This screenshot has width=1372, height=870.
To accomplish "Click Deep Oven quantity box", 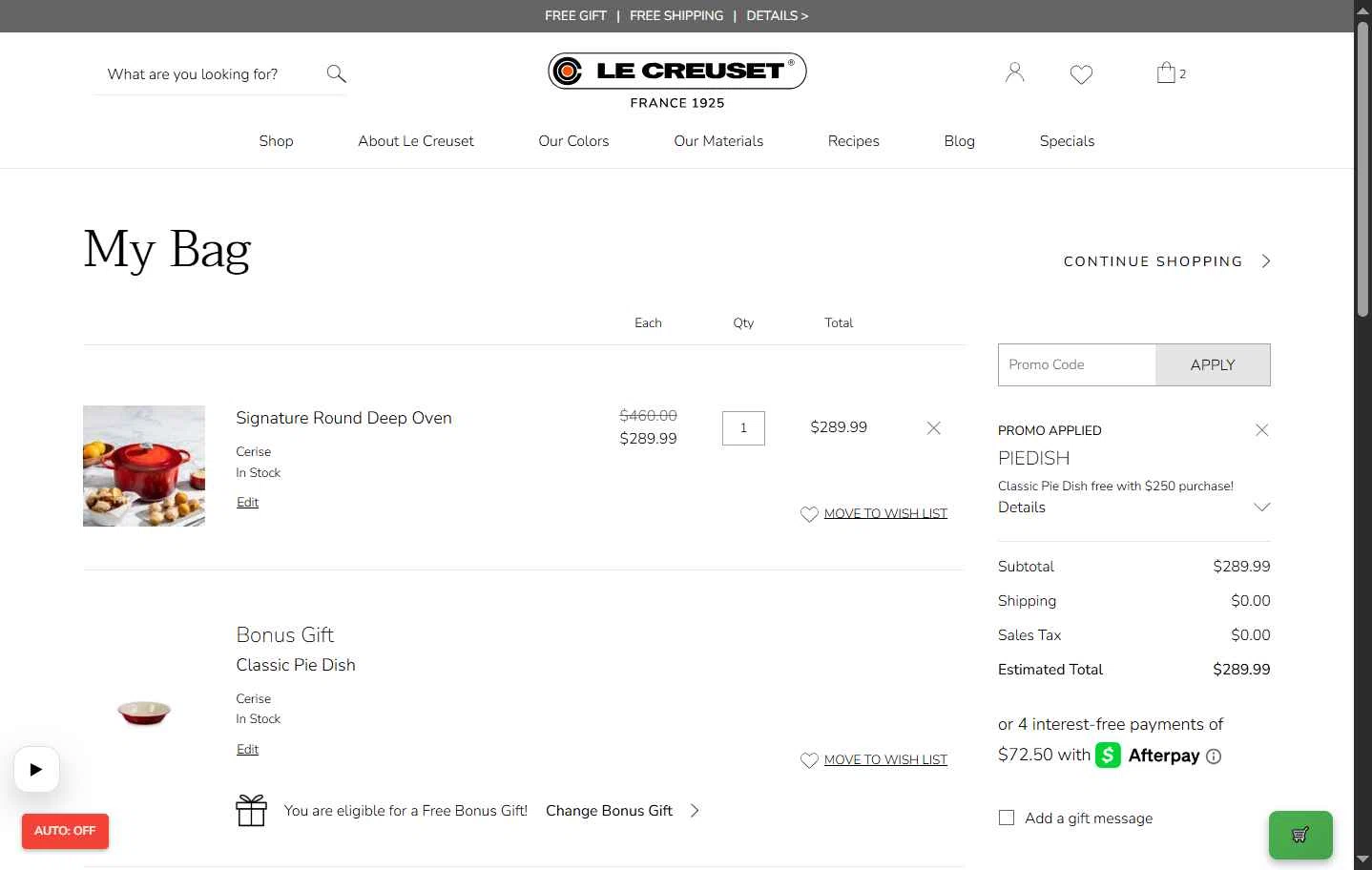I will click(x=743, y=427).
